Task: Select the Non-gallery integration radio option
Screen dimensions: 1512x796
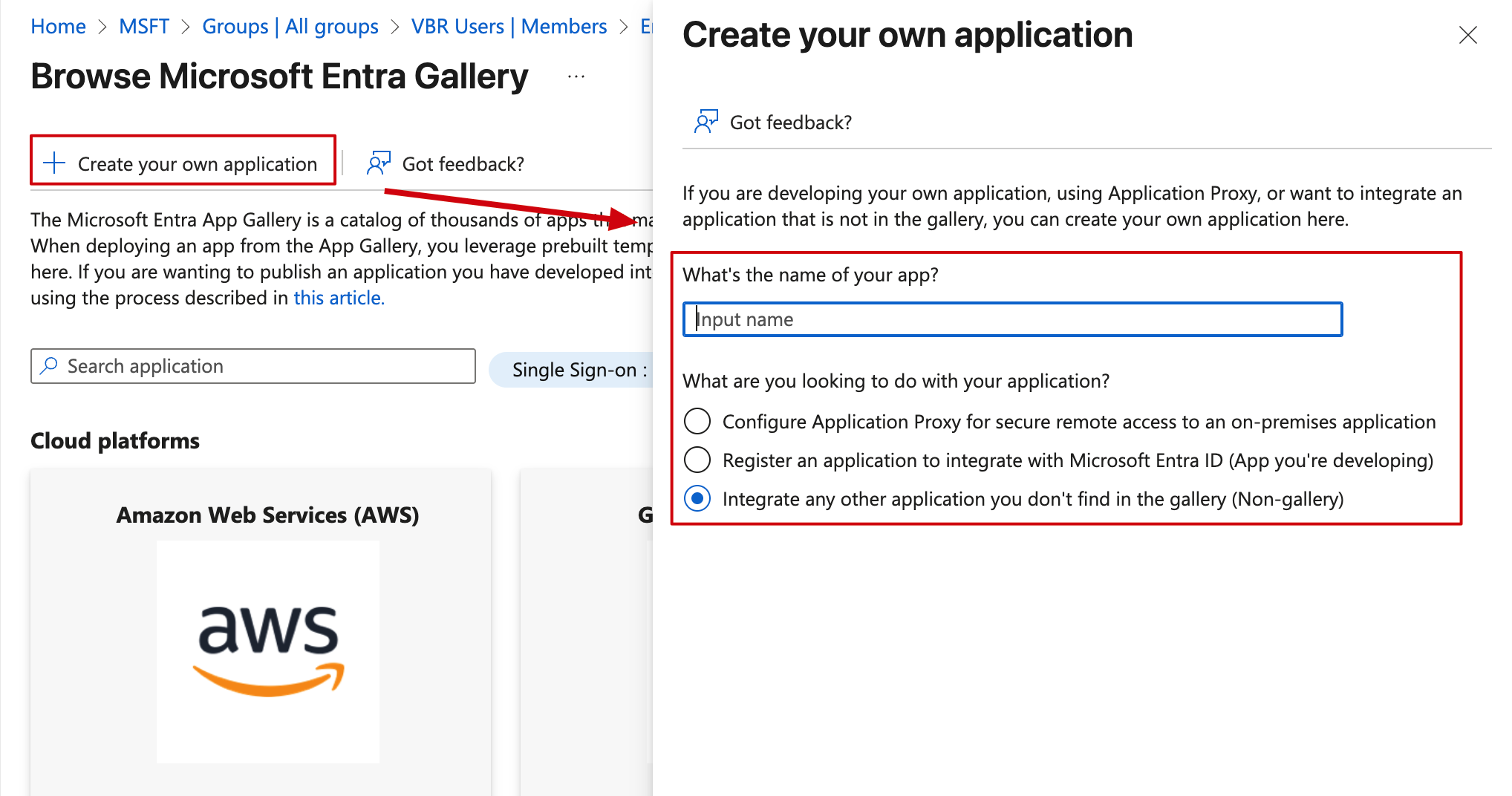Action: click(x=697, y=498)
